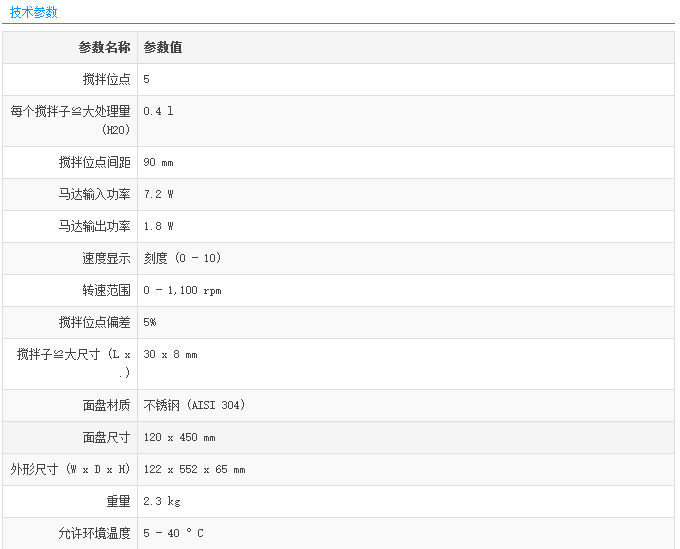The width and height of the screenshot is (680, 549).
Task: Click the 0.4 l processing volume value
Action: click(158, 111)
